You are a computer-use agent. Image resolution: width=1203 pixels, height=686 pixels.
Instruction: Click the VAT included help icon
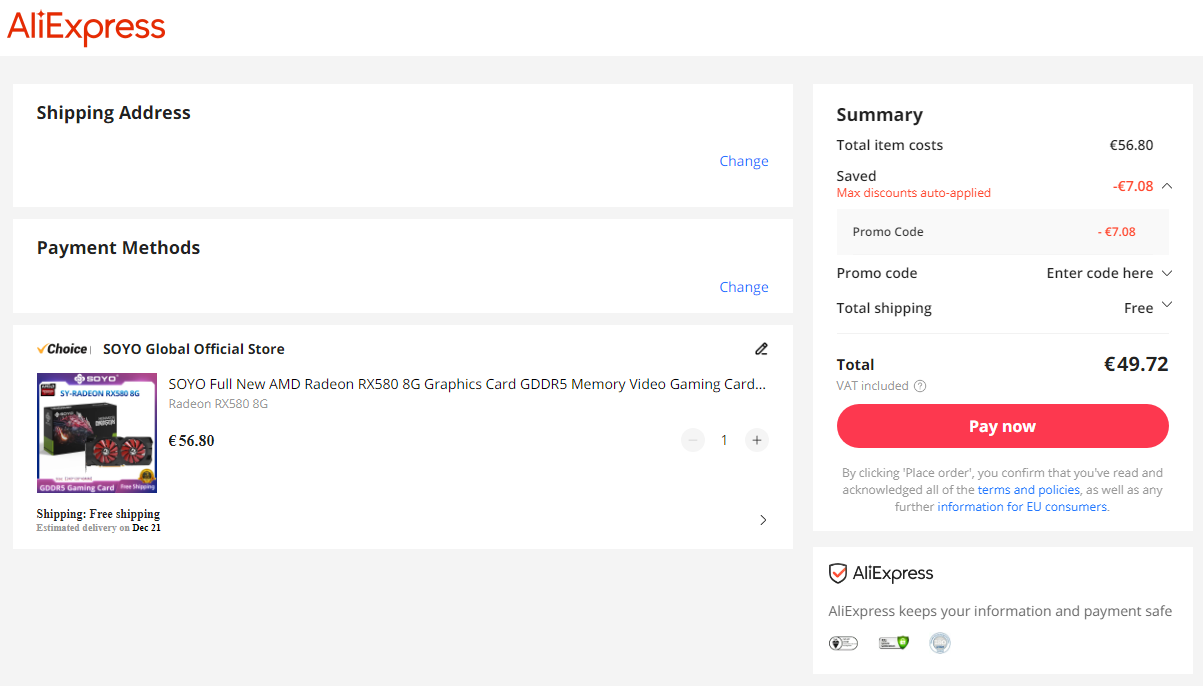[920, 386]
